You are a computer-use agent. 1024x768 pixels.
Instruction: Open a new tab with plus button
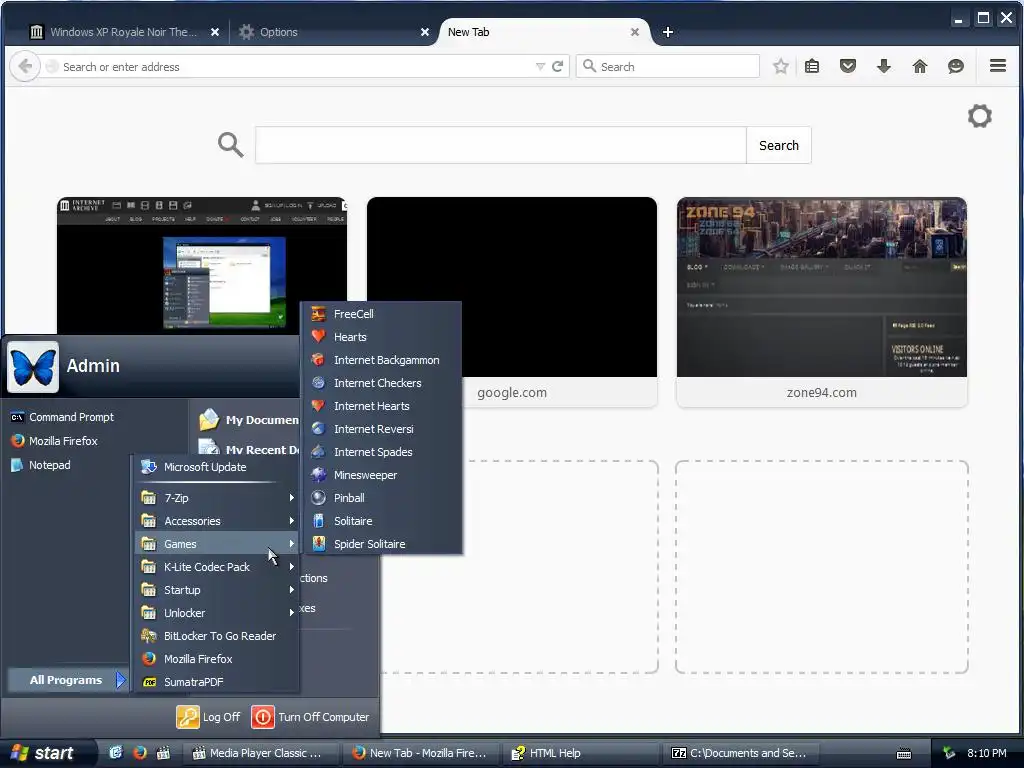point(667,32)
